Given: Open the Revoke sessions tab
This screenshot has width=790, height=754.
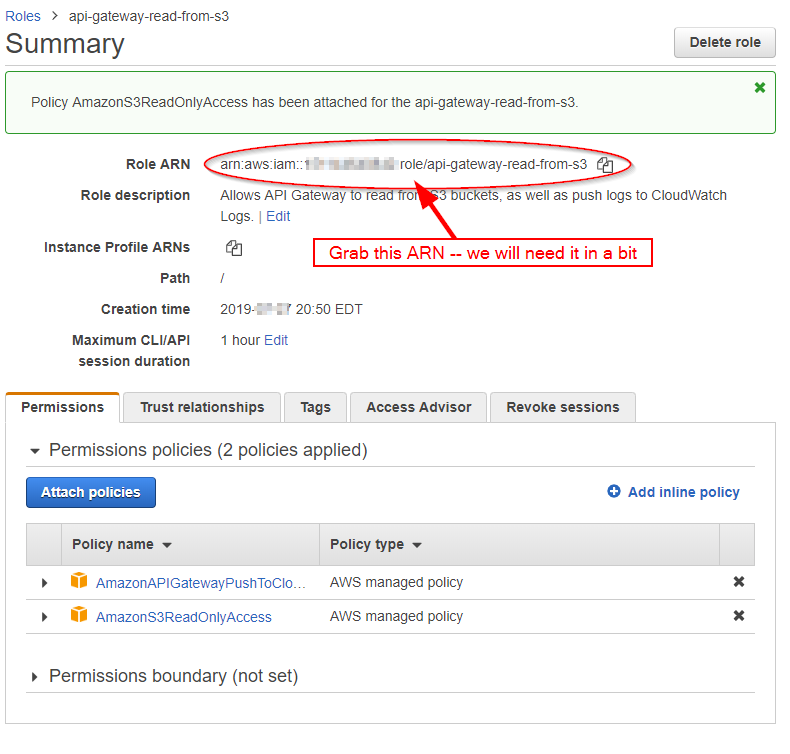Looking at the screenshot, I should point(563,407).
